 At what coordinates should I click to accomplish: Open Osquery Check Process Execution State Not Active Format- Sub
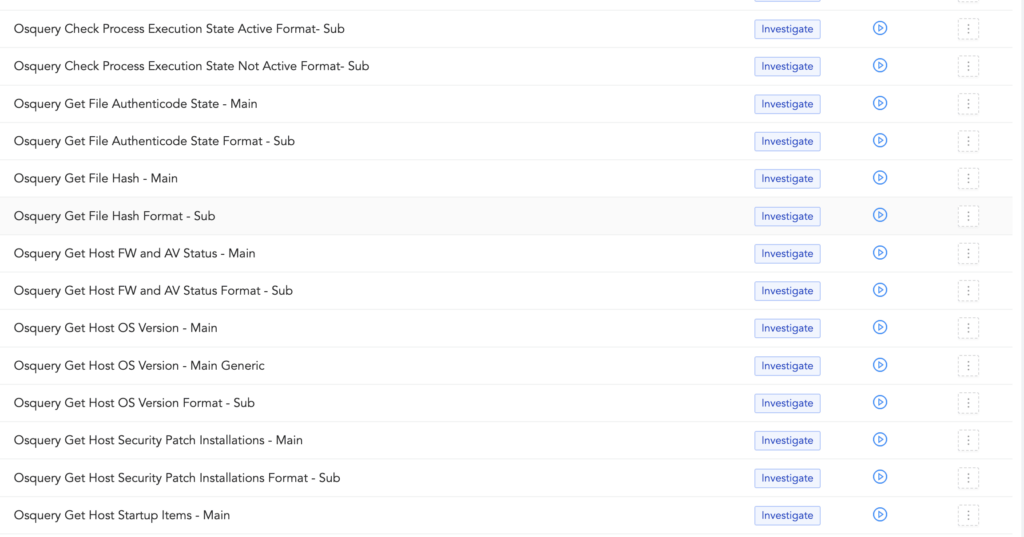coord(191,66)
